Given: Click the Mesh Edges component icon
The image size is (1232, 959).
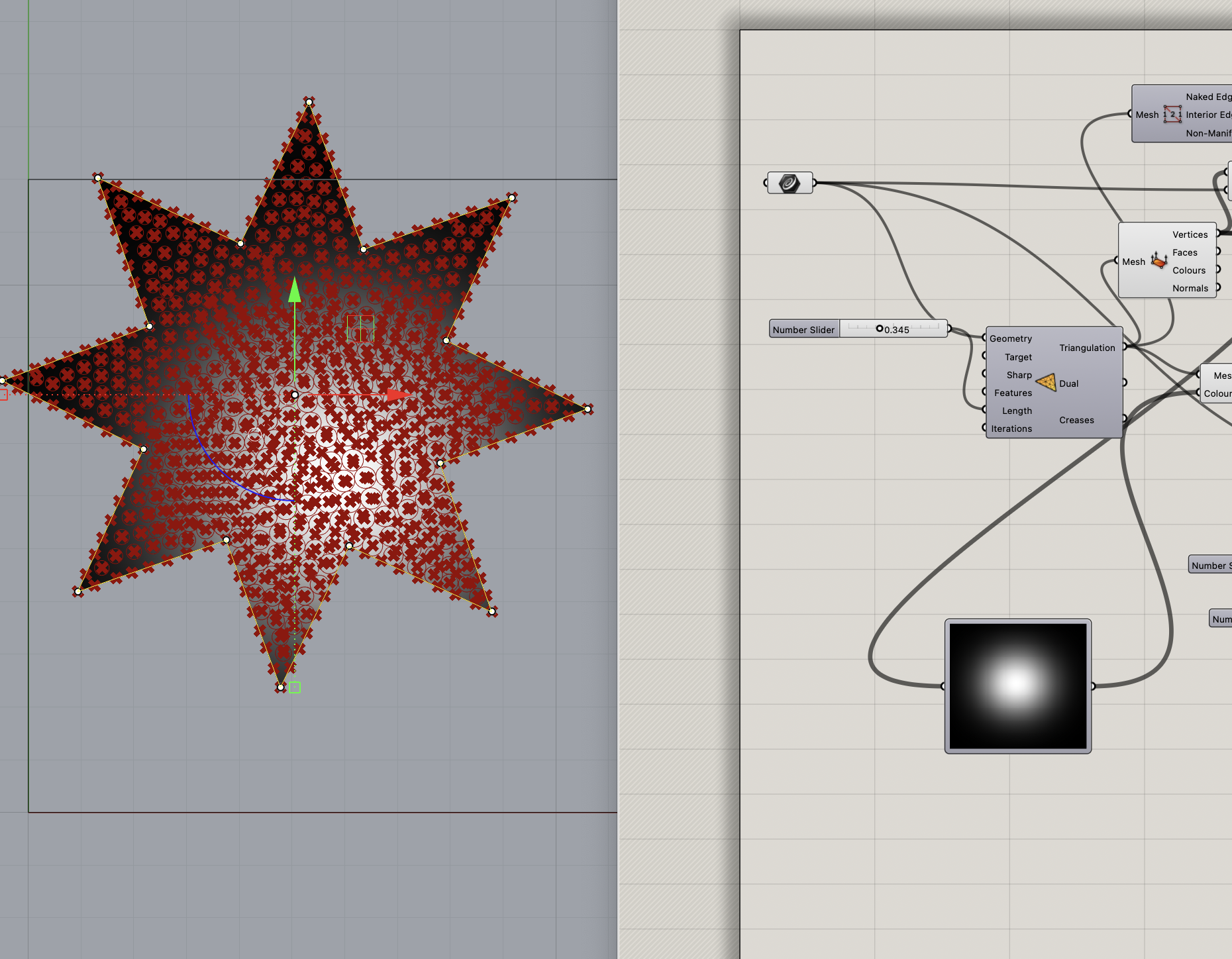Looking at the screenshot, I should pos(1172,115).
